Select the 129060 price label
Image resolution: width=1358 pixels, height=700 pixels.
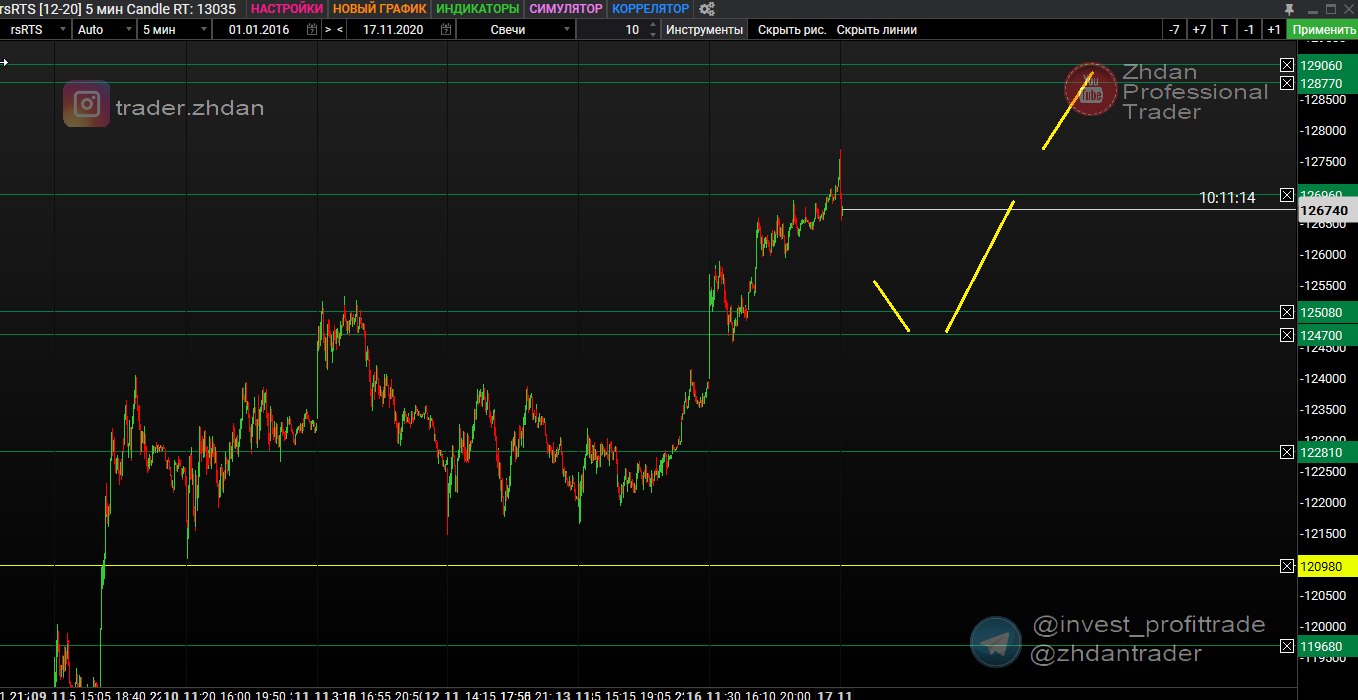click(1327, 65)
